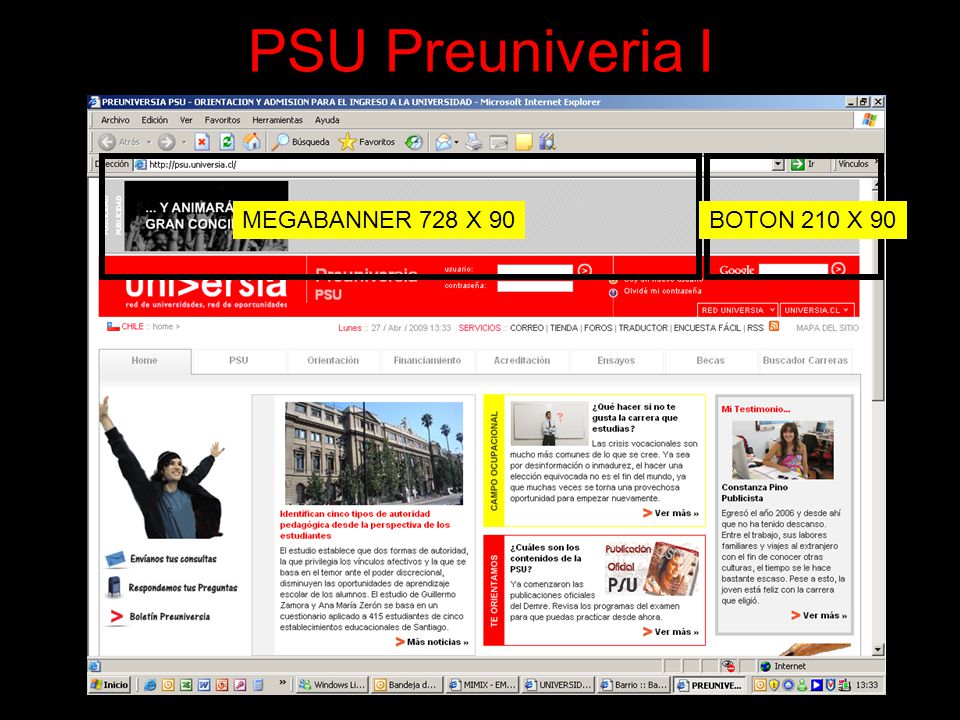Switch to the Orientación tab
The width and height of the screenshot is (960, 720).
(x=333, y=361)
